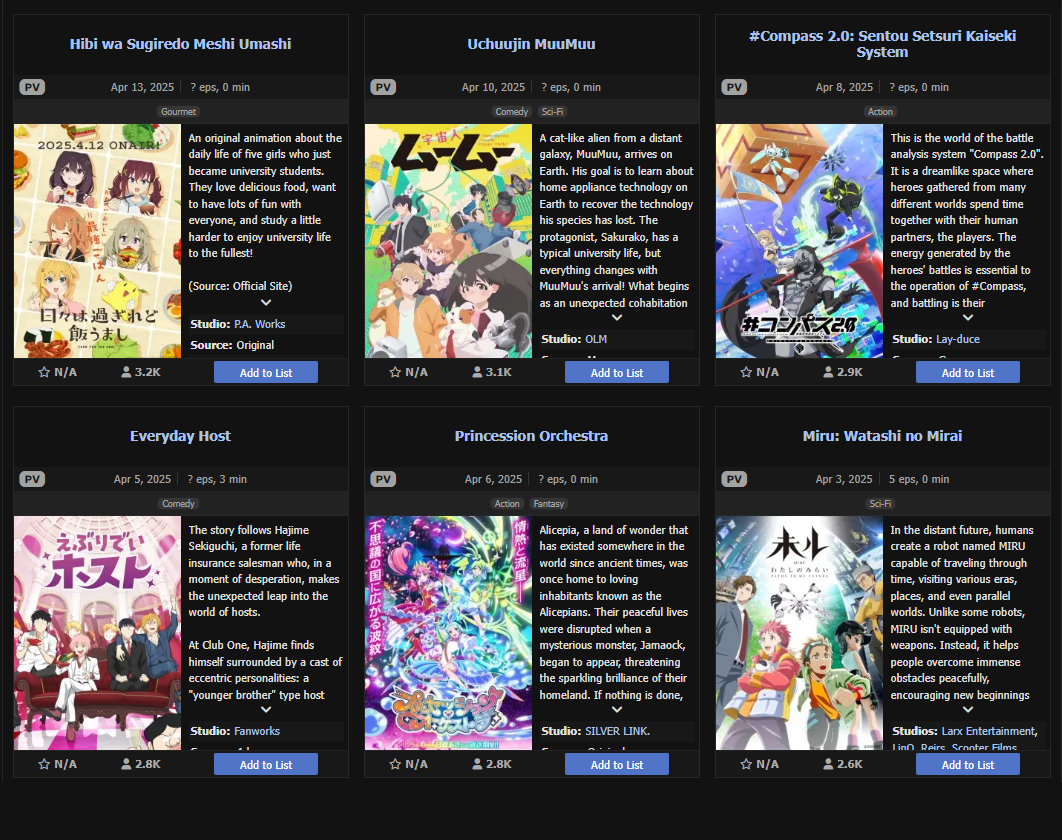Click members icon showing 3.1K on Uchuujin MuuMuu

(477, 372)
